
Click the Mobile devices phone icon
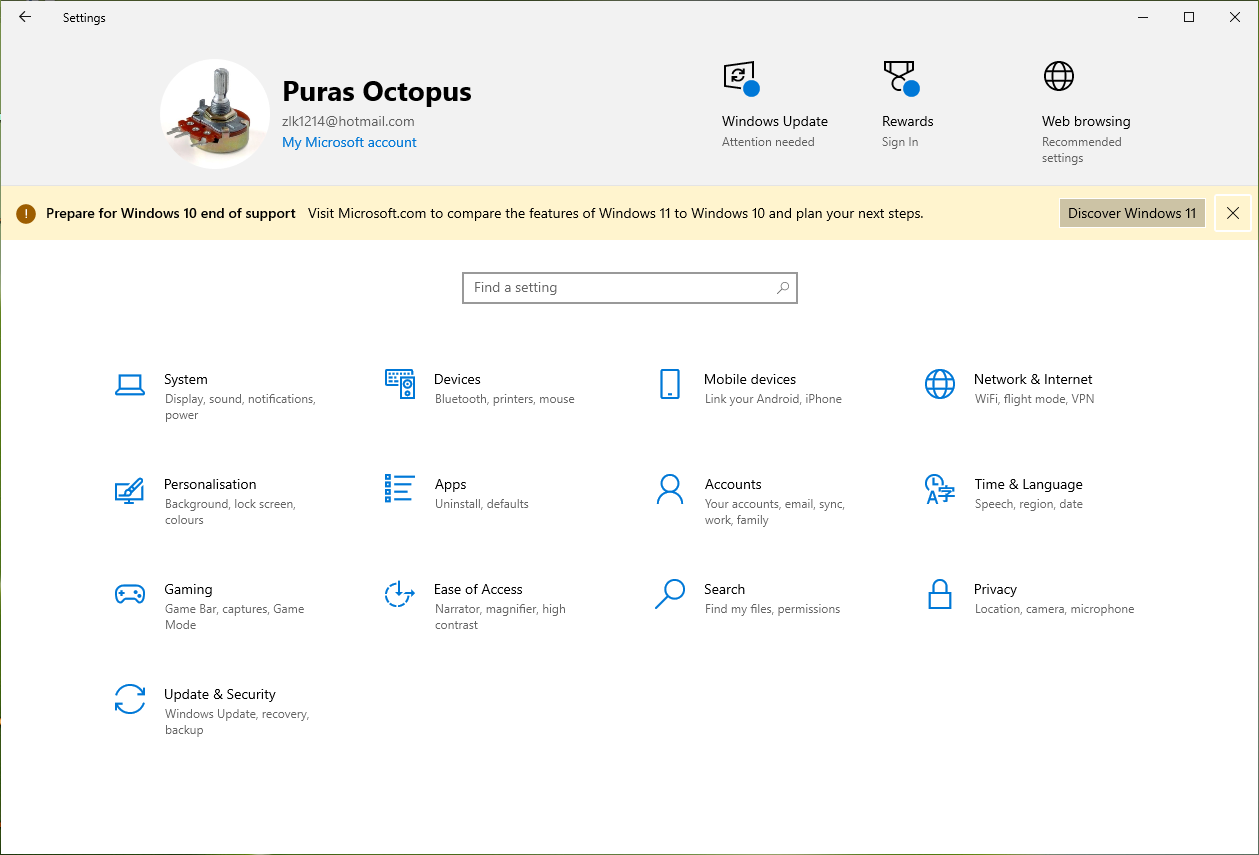(x=670, y=384)
